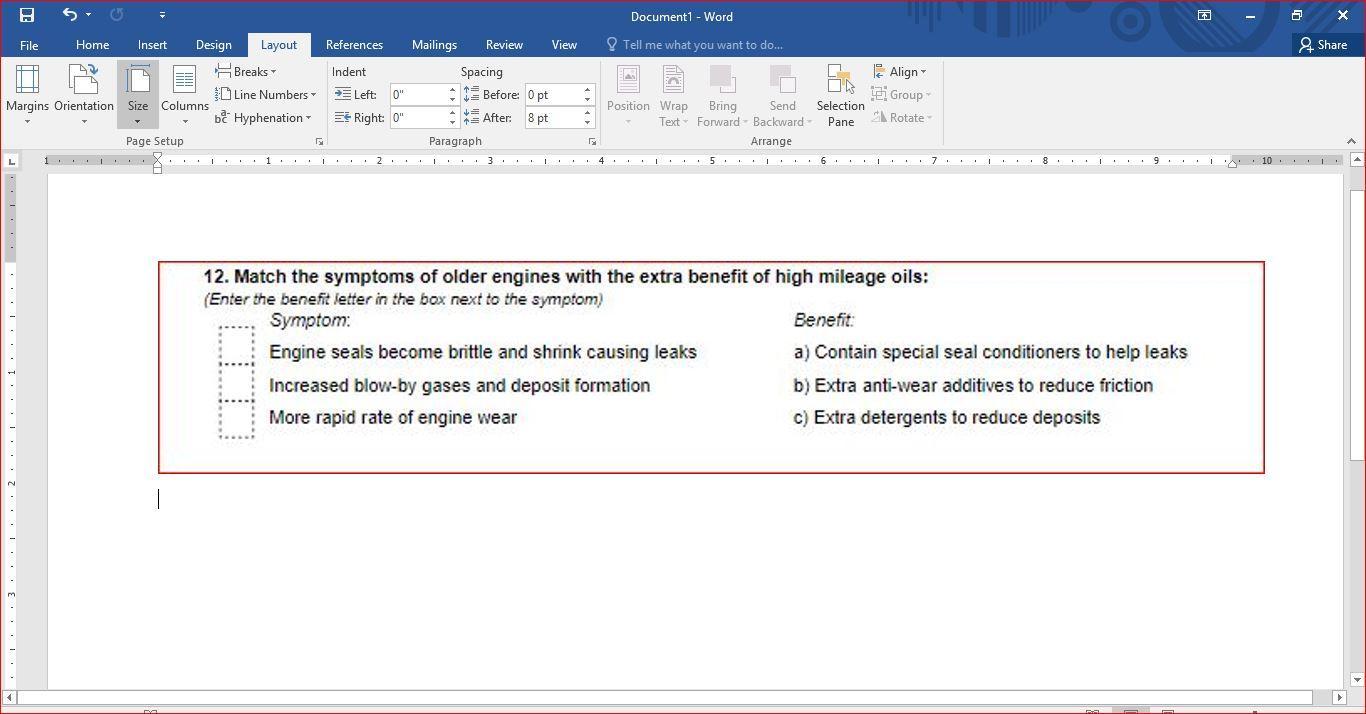
Task: Click the vertical scrollbar down arrow
Action: 1357,680
